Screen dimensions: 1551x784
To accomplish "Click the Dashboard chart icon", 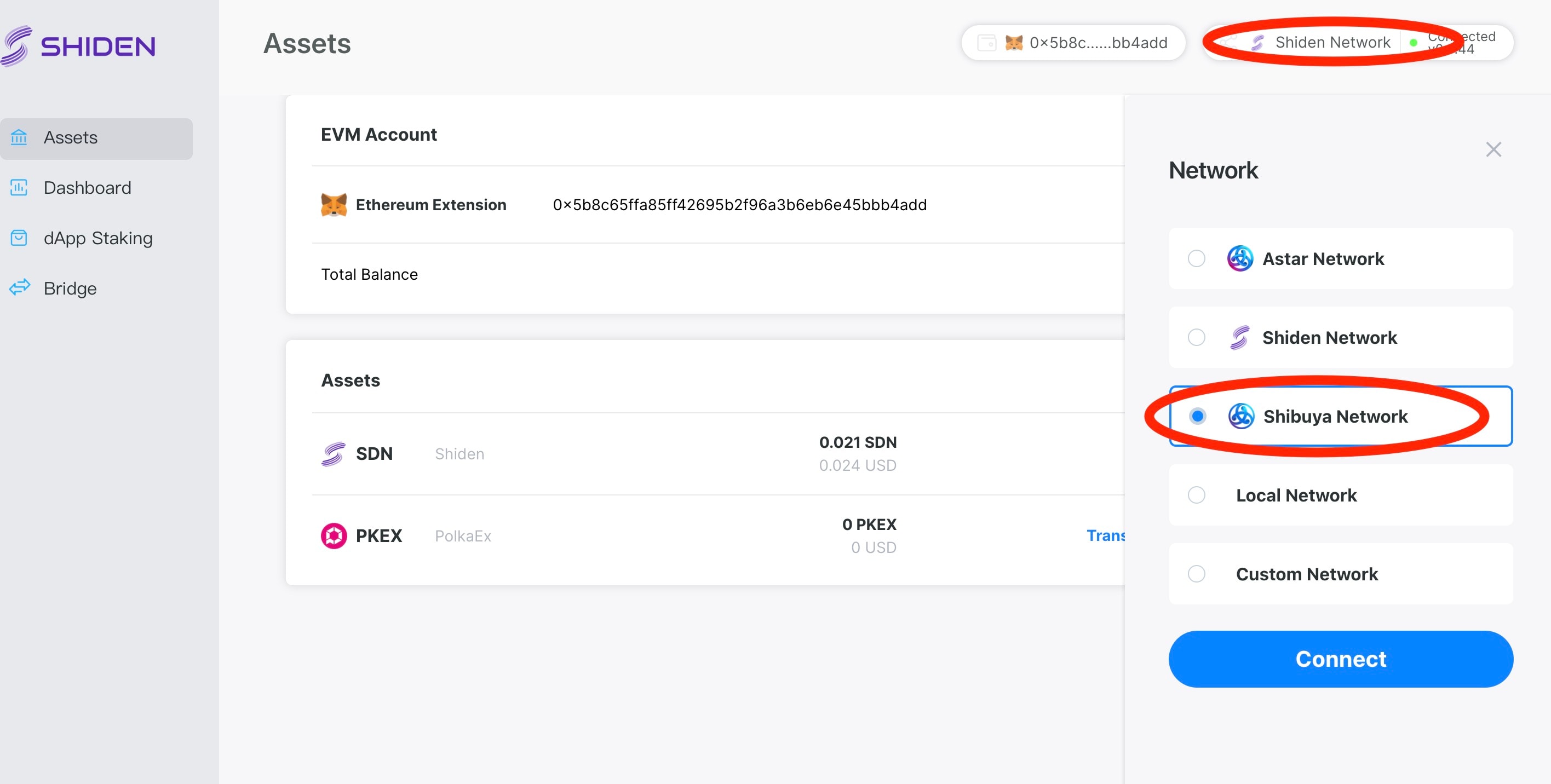I will pyautogui.click(x=19, y=188).
